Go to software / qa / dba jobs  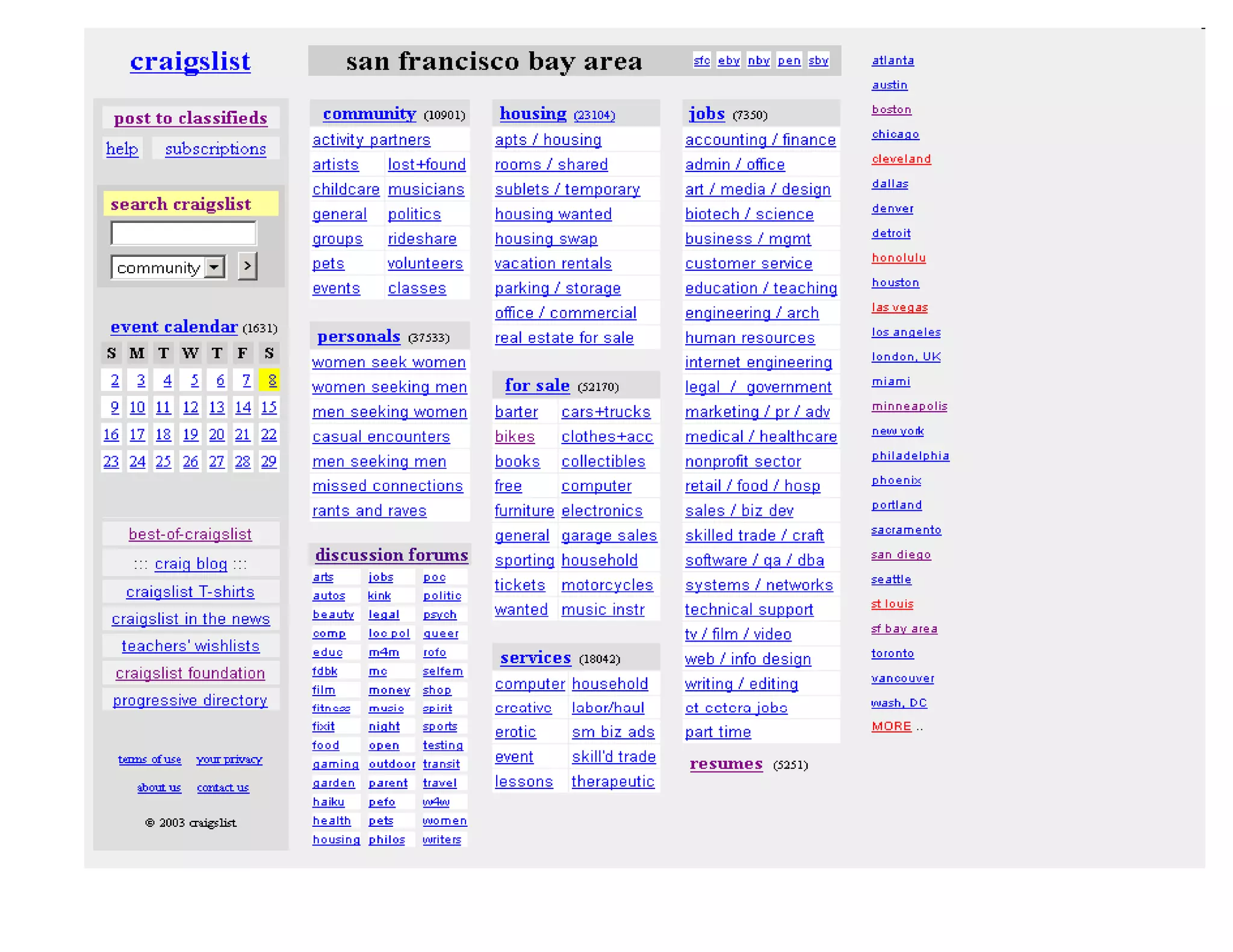(x=754, y=560)
